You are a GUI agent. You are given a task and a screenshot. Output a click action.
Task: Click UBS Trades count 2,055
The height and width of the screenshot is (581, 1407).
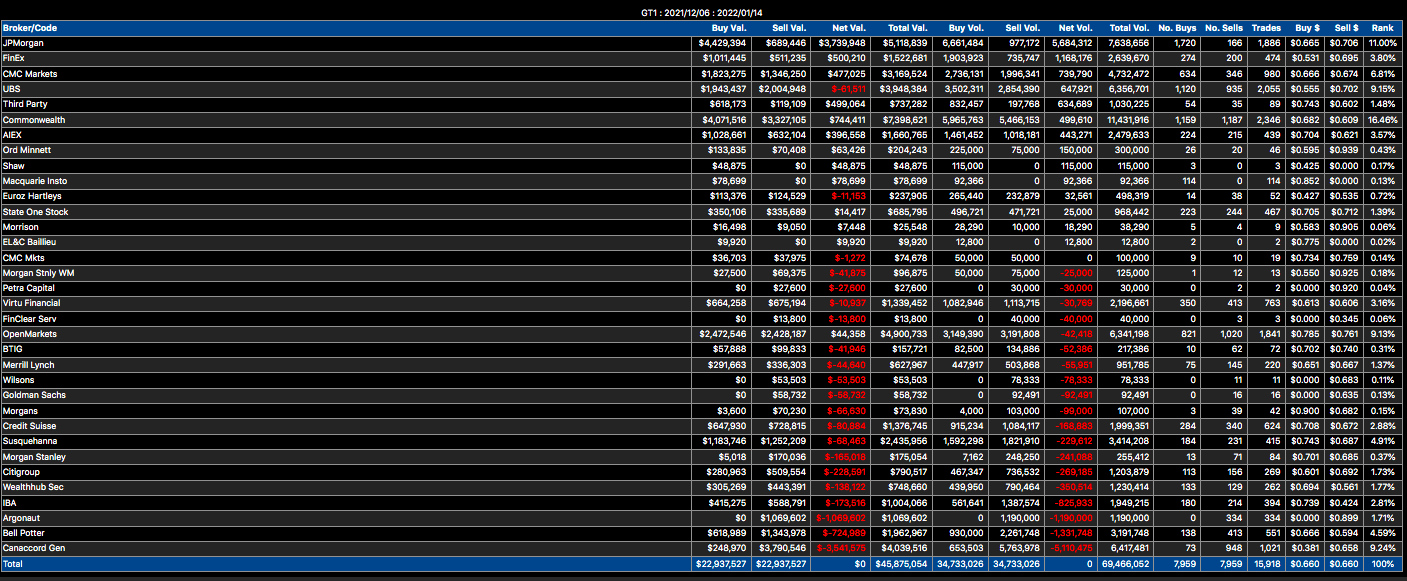pos(1268,89)
